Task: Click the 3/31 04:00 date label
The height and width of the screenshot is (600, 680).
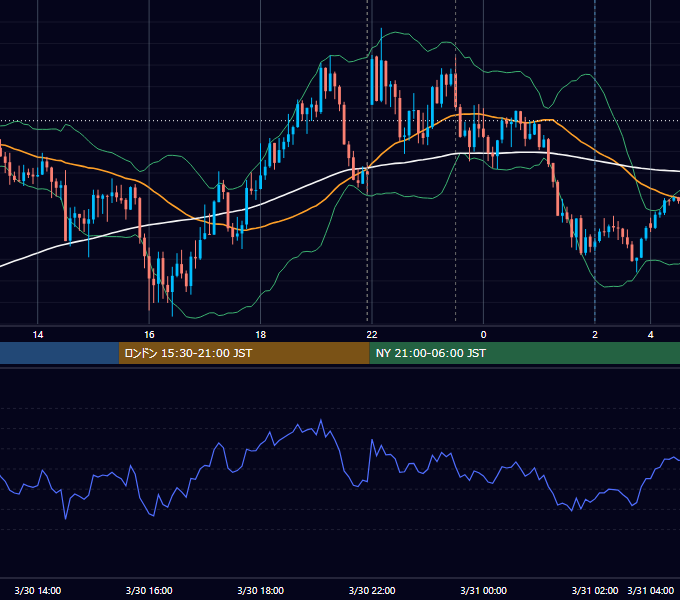Action: point(651,590)
